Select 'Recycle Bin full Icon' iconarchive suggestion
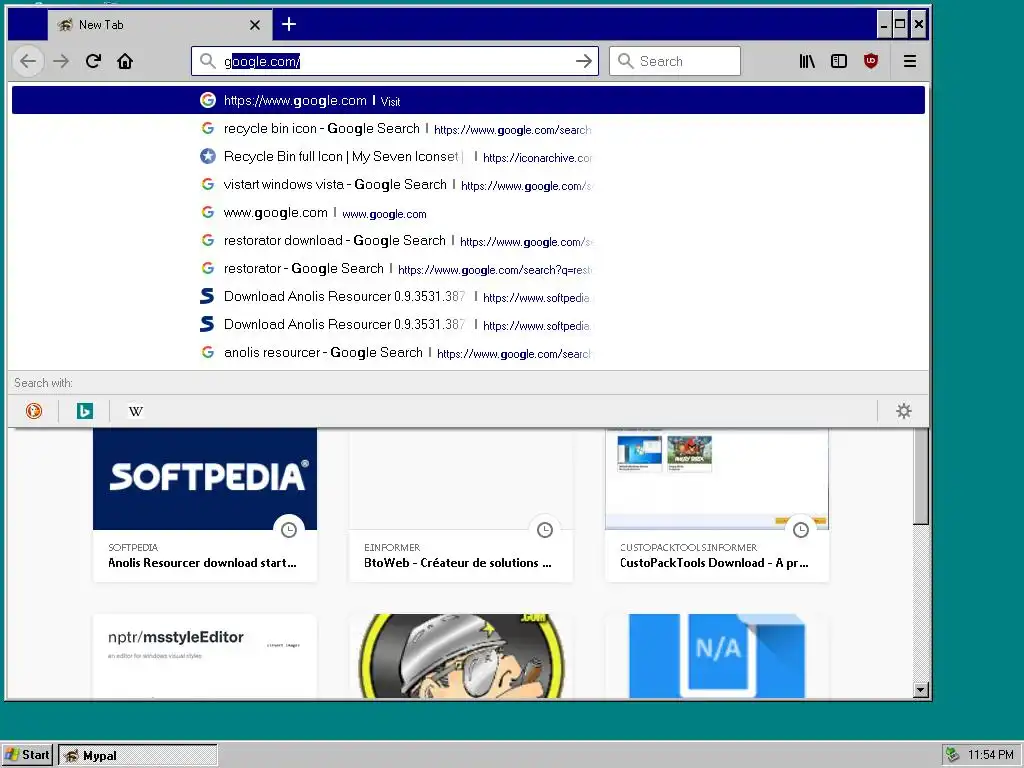Screen dimensions: 1024x768 pos(468,157)
